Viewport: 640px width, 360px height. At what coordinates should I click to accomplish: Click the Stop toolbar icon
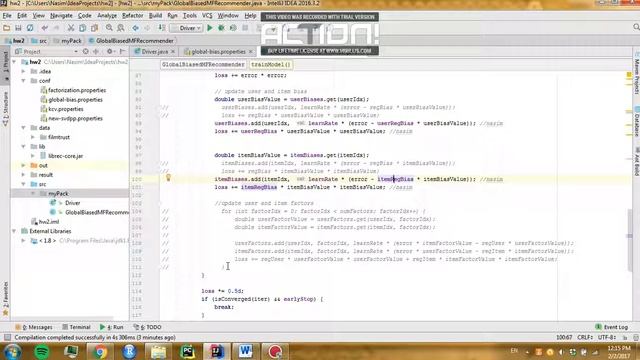(245, 28)
